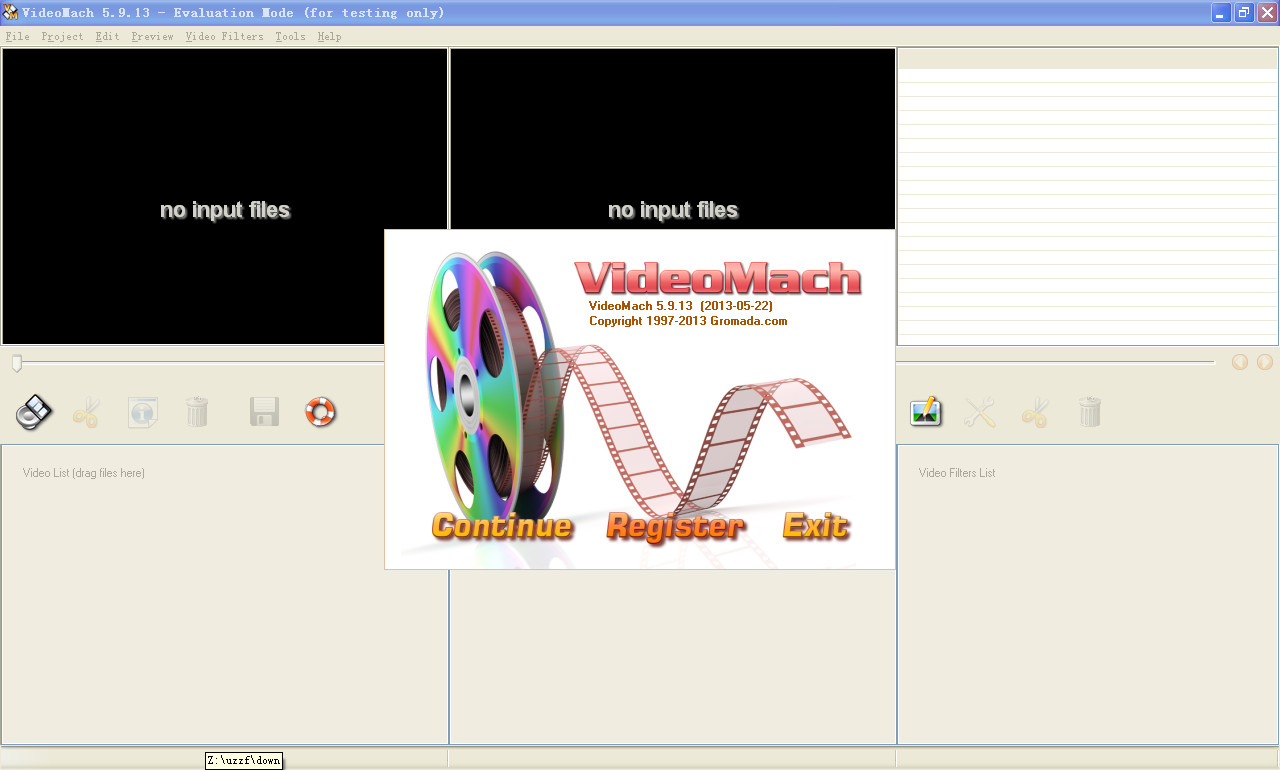The height and width of the screenshot is (770, 1280).
Task: Click trash icon above Video List
Action: pos(197,412)
